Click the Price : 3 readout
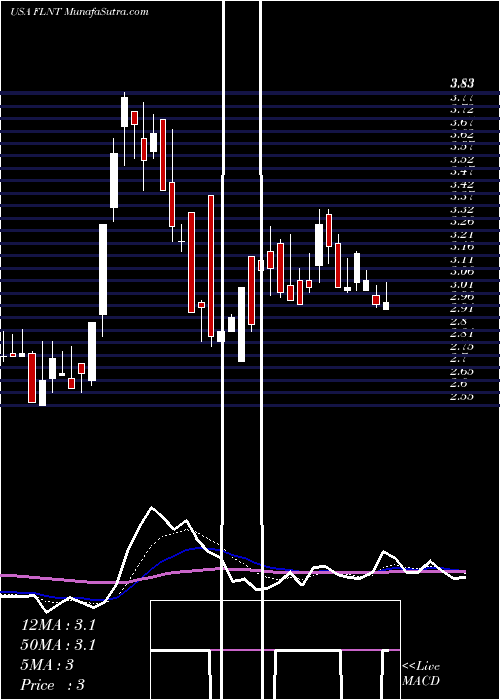The height and width of the screenshot is (700, 500). pyautogui.click(x=53, y=685)
